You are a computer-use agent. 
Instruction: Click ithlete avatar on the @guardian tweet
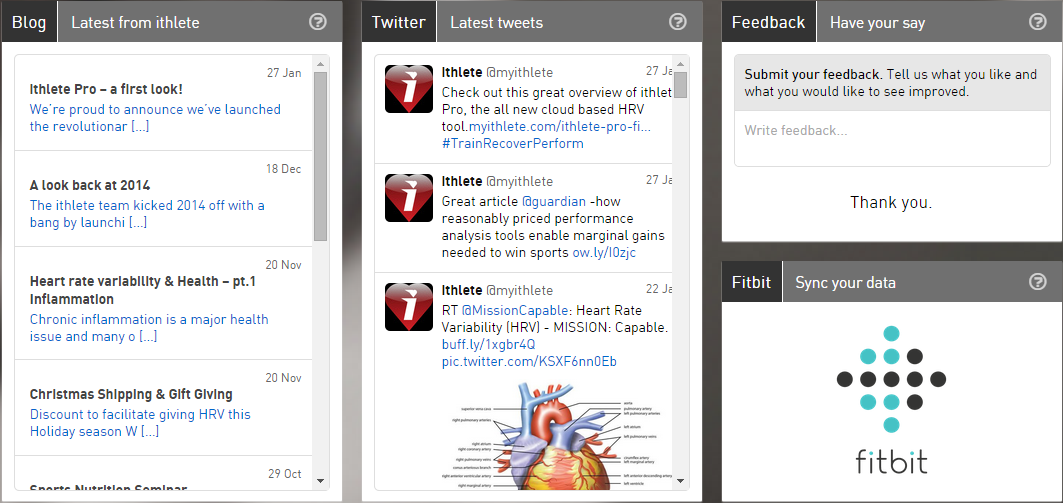click(x=409, y=198)
